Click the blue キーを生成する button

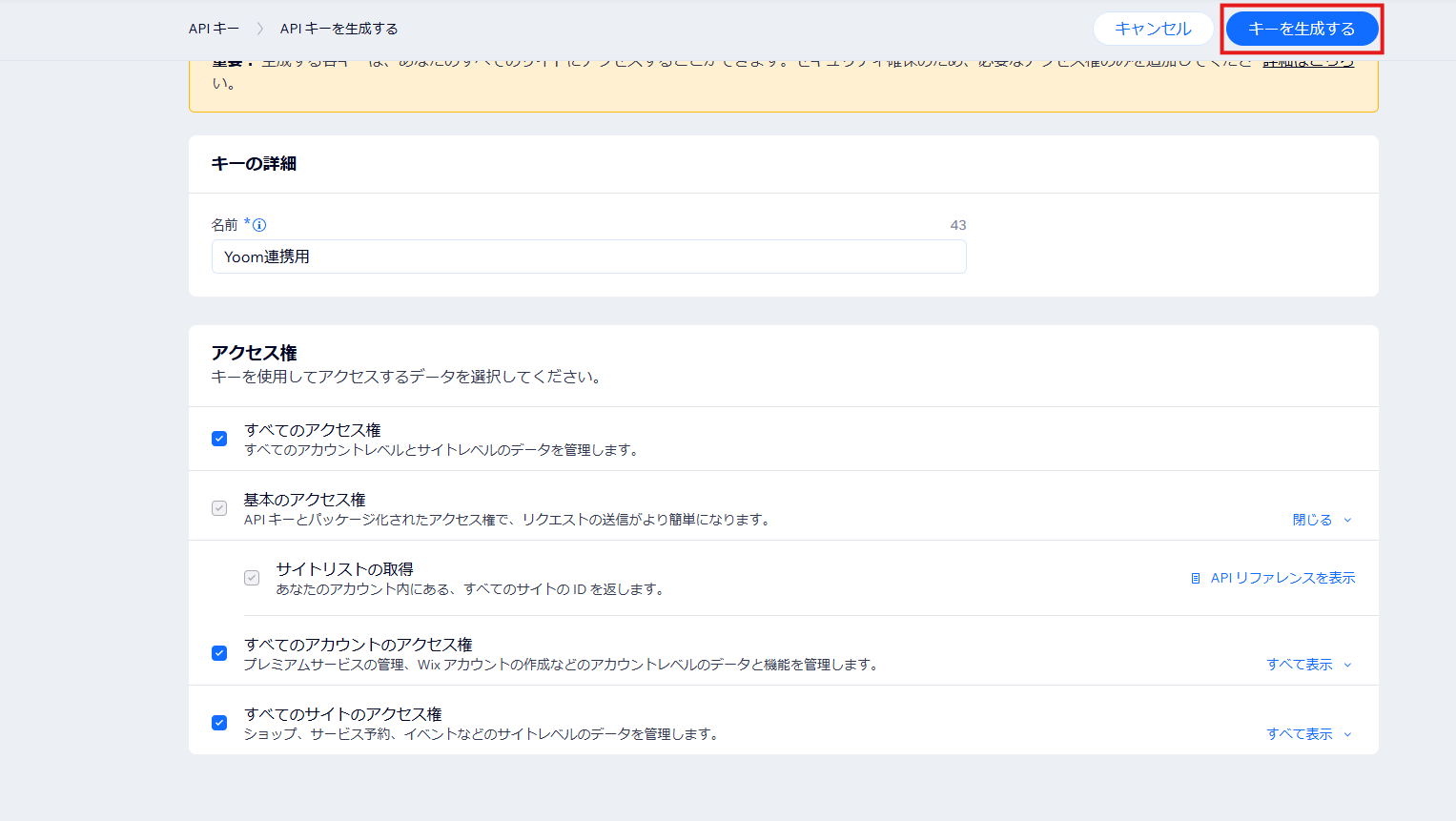click(x=1302, y=29)
